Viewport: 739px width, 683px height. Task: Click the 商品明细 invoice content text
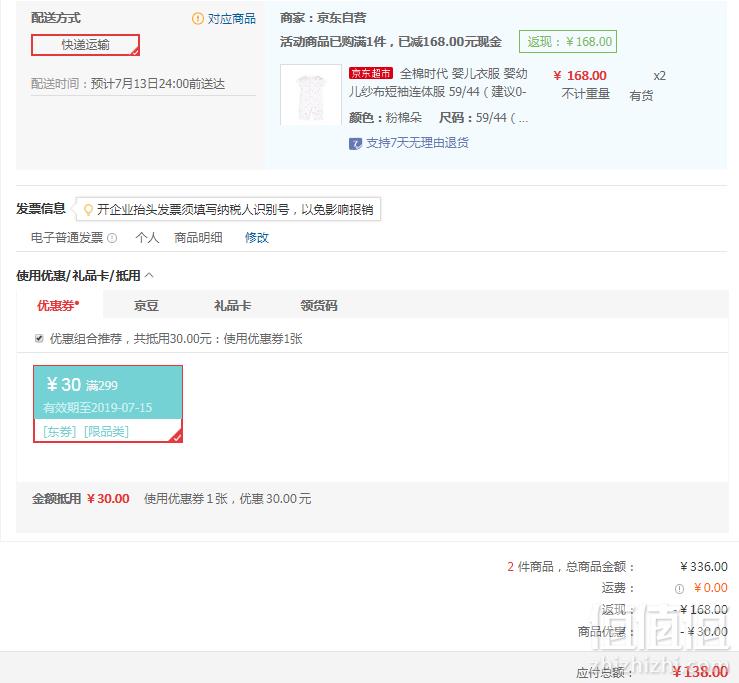[198, 238]
